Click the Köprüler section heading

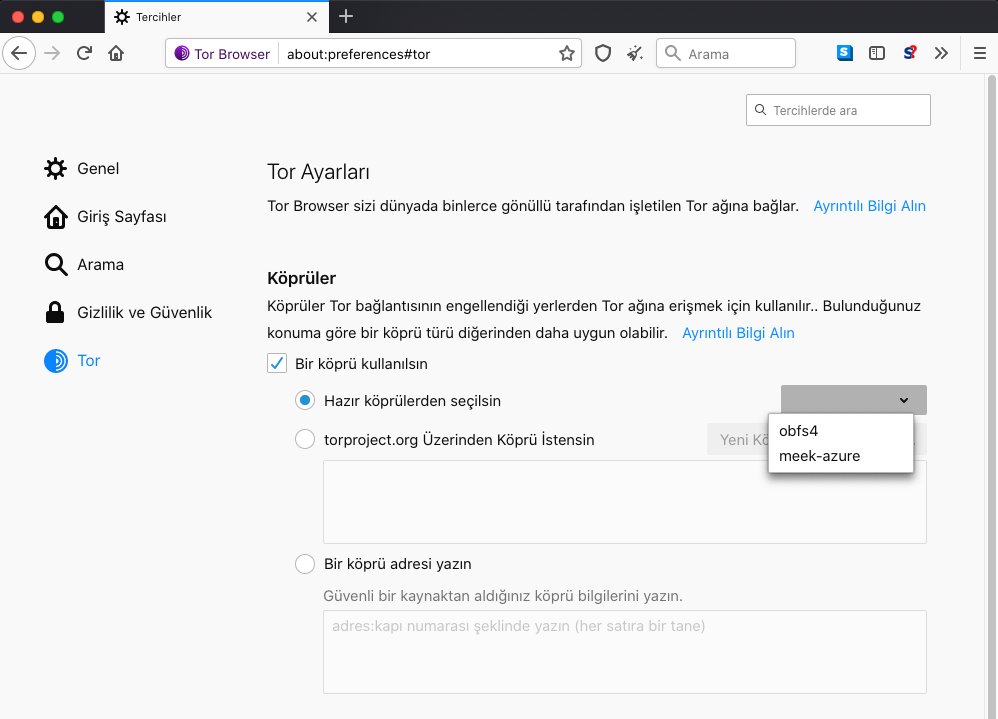coord(302,278)
